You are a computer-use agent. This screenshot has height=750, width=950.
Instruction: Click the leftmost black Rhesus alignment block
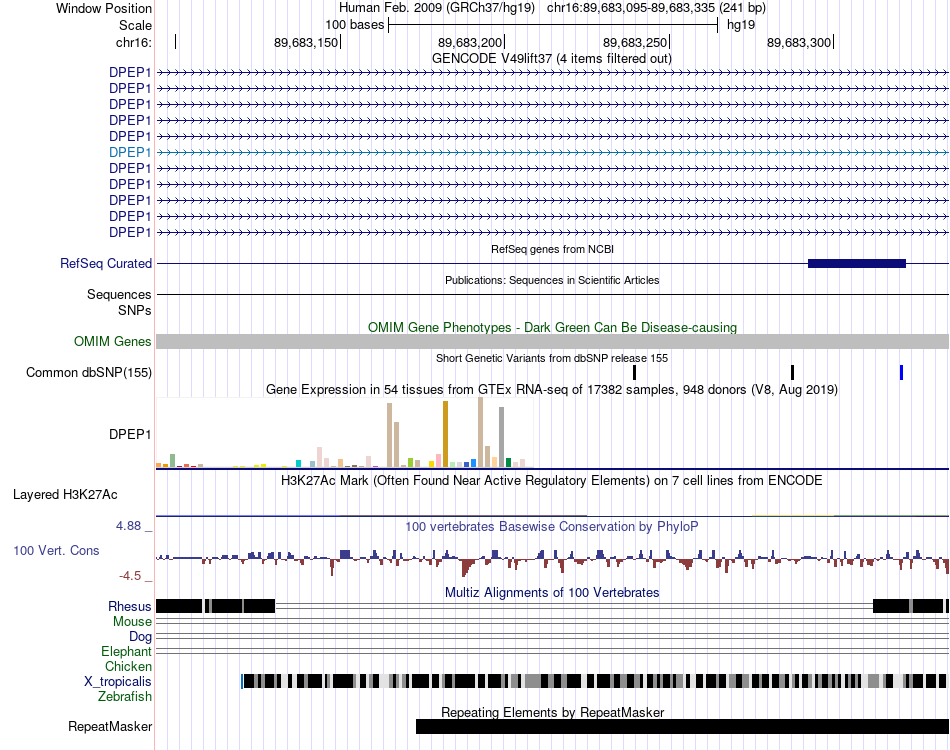coord(179,606)
